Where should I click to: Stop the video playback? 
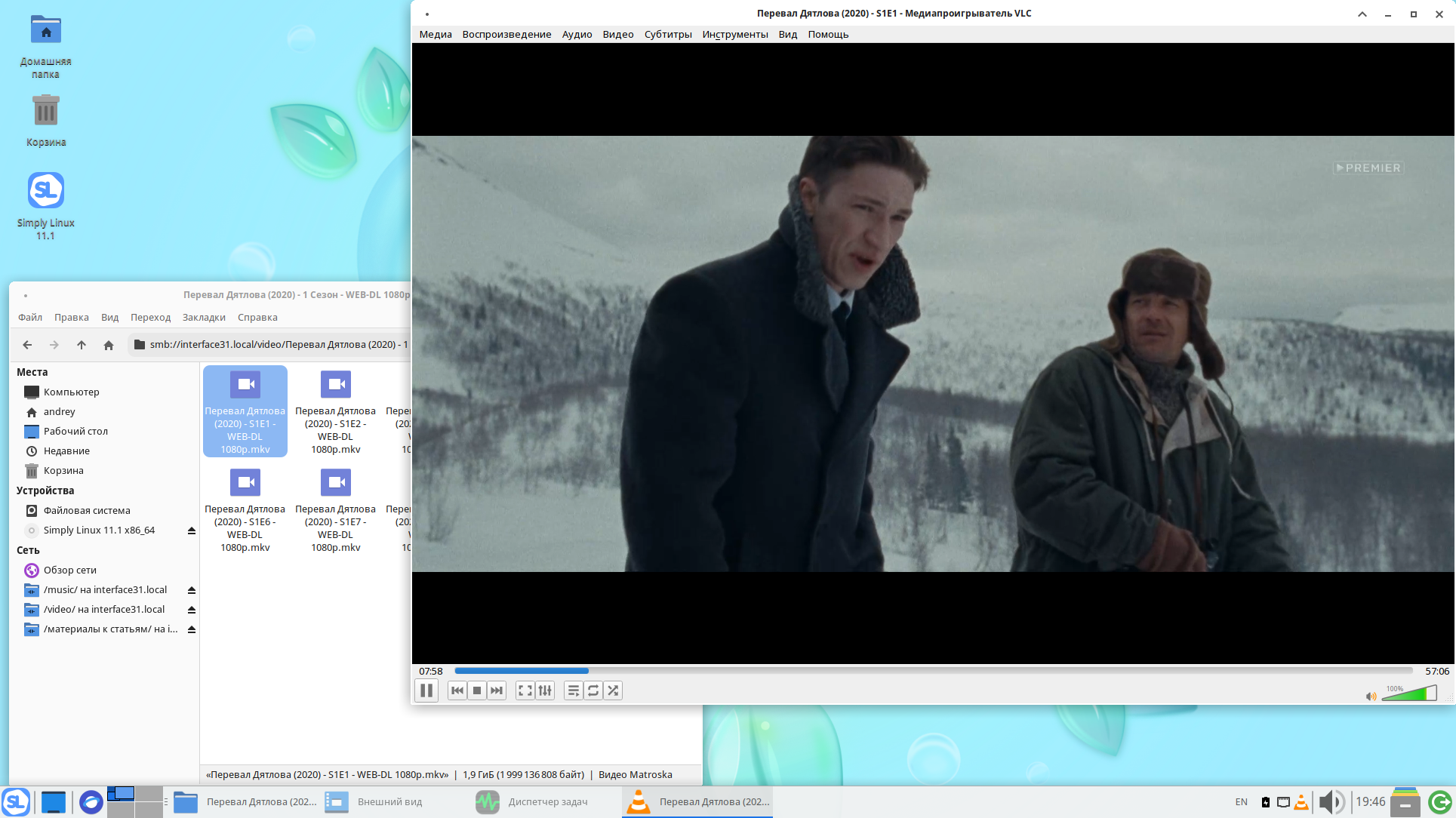477,690
